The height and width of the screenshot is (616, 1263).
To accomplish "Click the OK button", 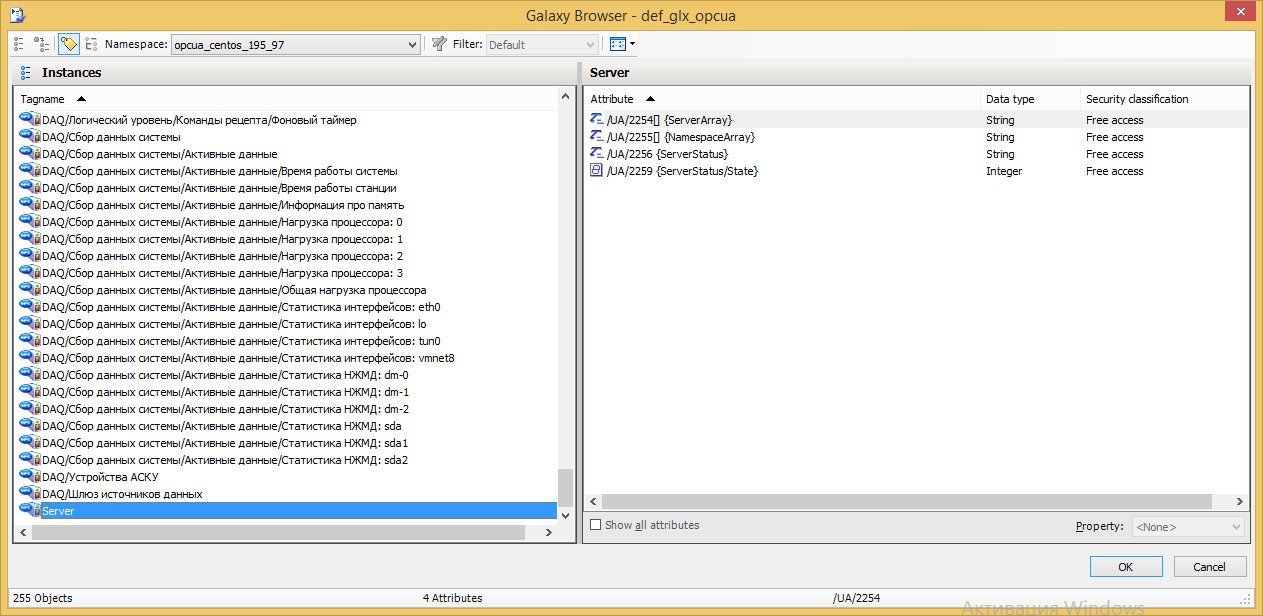I will pyautogui.click(x=1125, y=567).
